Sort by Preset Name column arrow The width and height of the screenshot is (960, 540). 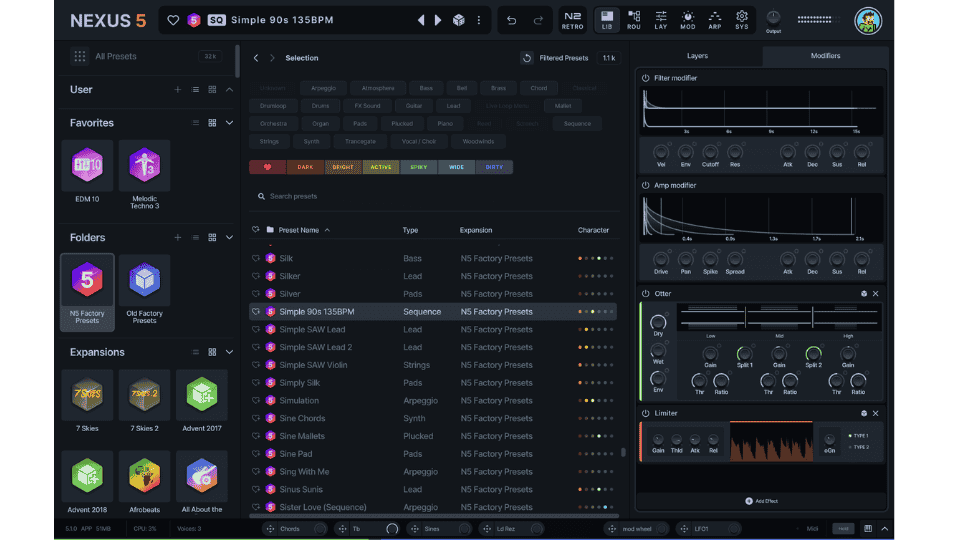[x=327, y=230]
